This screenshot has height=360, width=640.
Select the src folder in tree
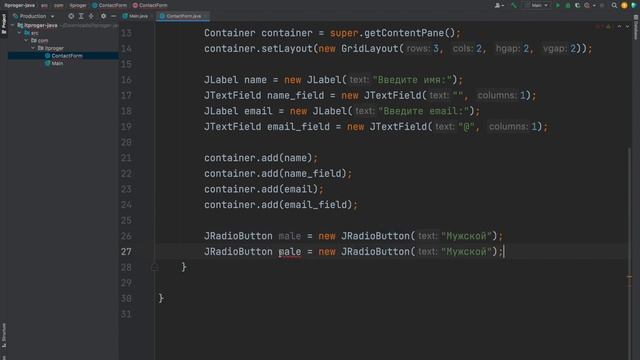click(35, 33)
